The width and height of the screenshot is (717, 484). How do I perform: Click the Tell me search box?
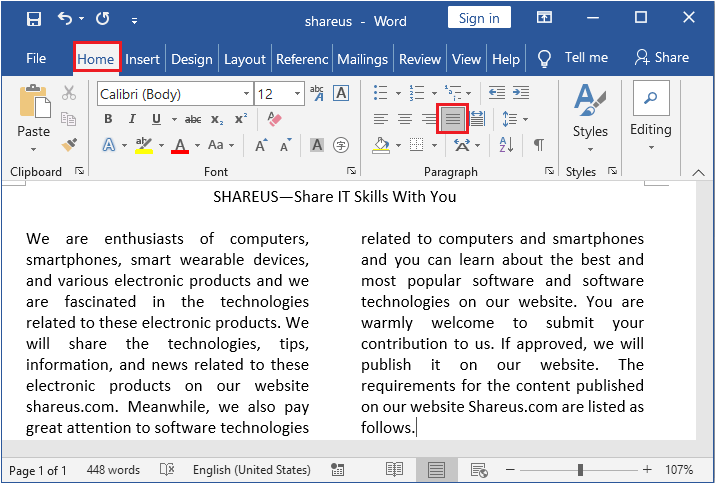point(573,58)
